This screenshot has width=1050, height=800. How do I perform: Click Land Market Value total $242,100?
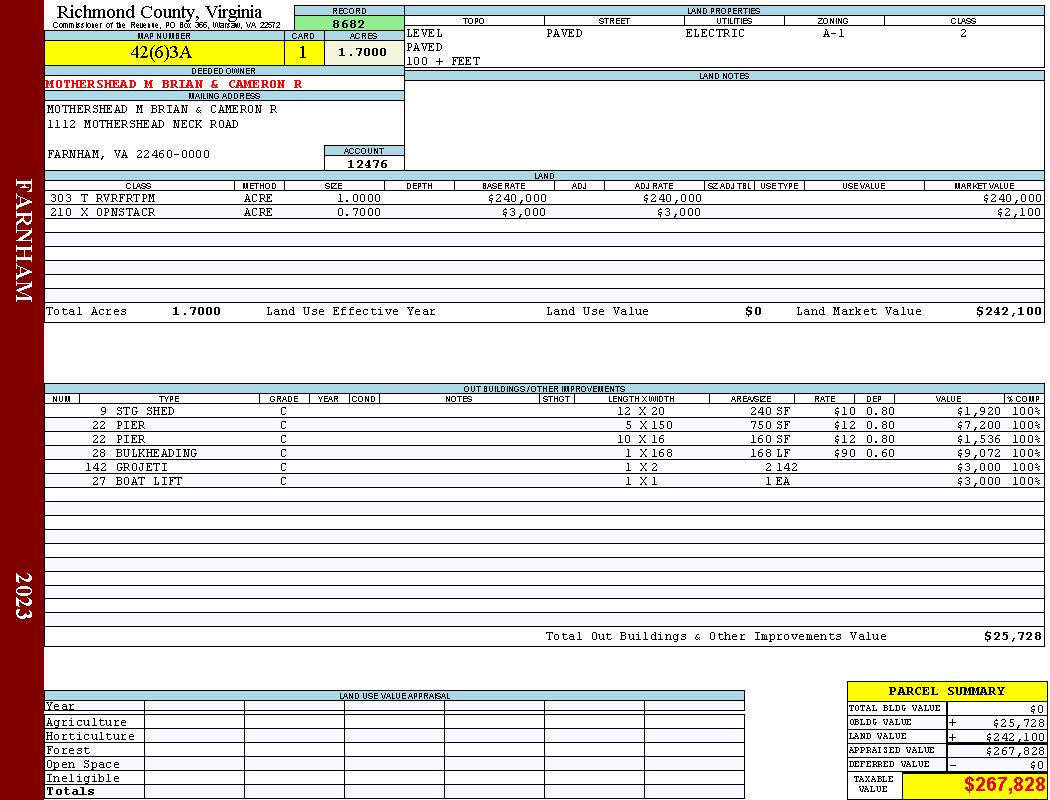1008,311
